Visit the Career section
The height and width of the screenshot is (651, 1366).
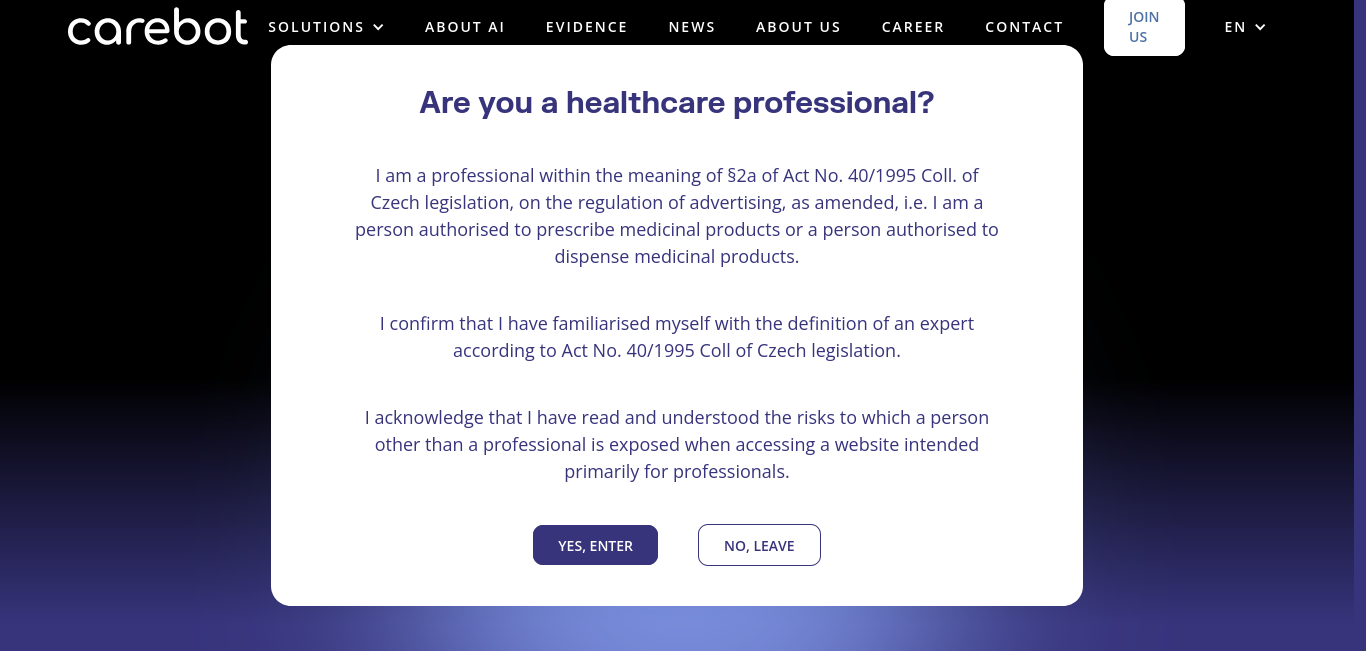pyautogui.click(x=913, y=27)
